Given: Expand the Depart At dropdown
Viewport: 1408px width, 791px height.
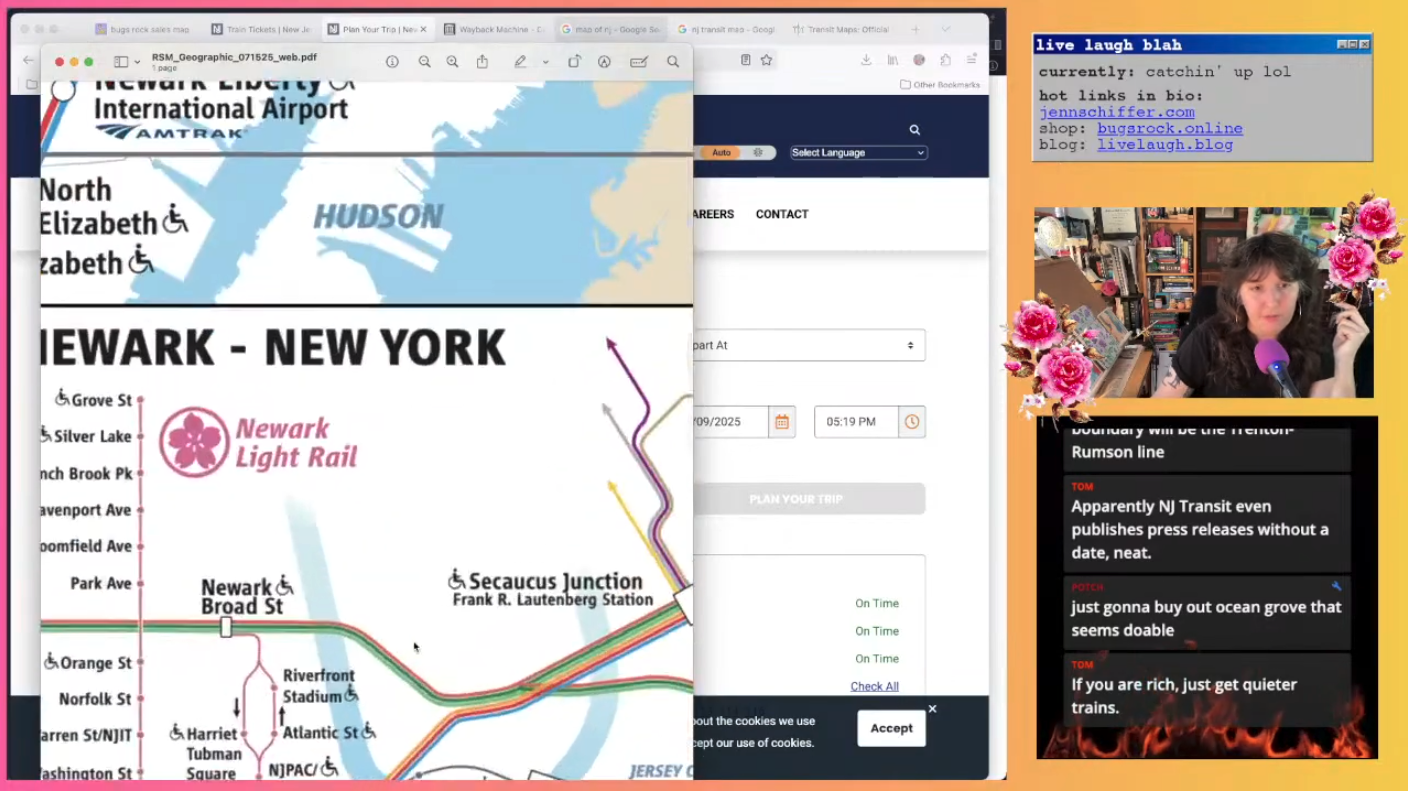Looking at the screenshot, I should click(806, 345).
